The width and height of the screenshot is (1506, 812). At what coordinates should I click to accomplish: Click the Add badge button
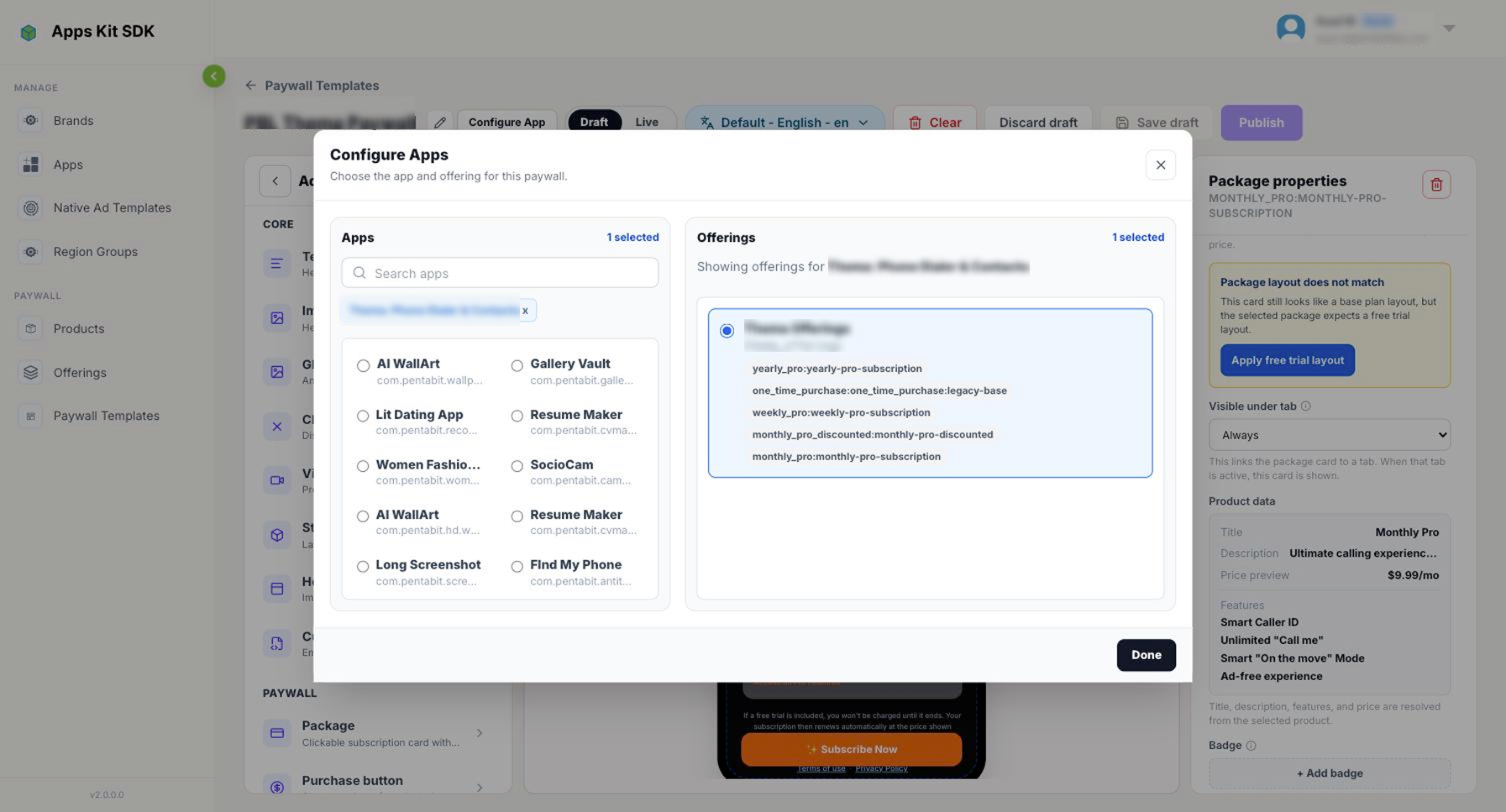tap(1329, 773)
